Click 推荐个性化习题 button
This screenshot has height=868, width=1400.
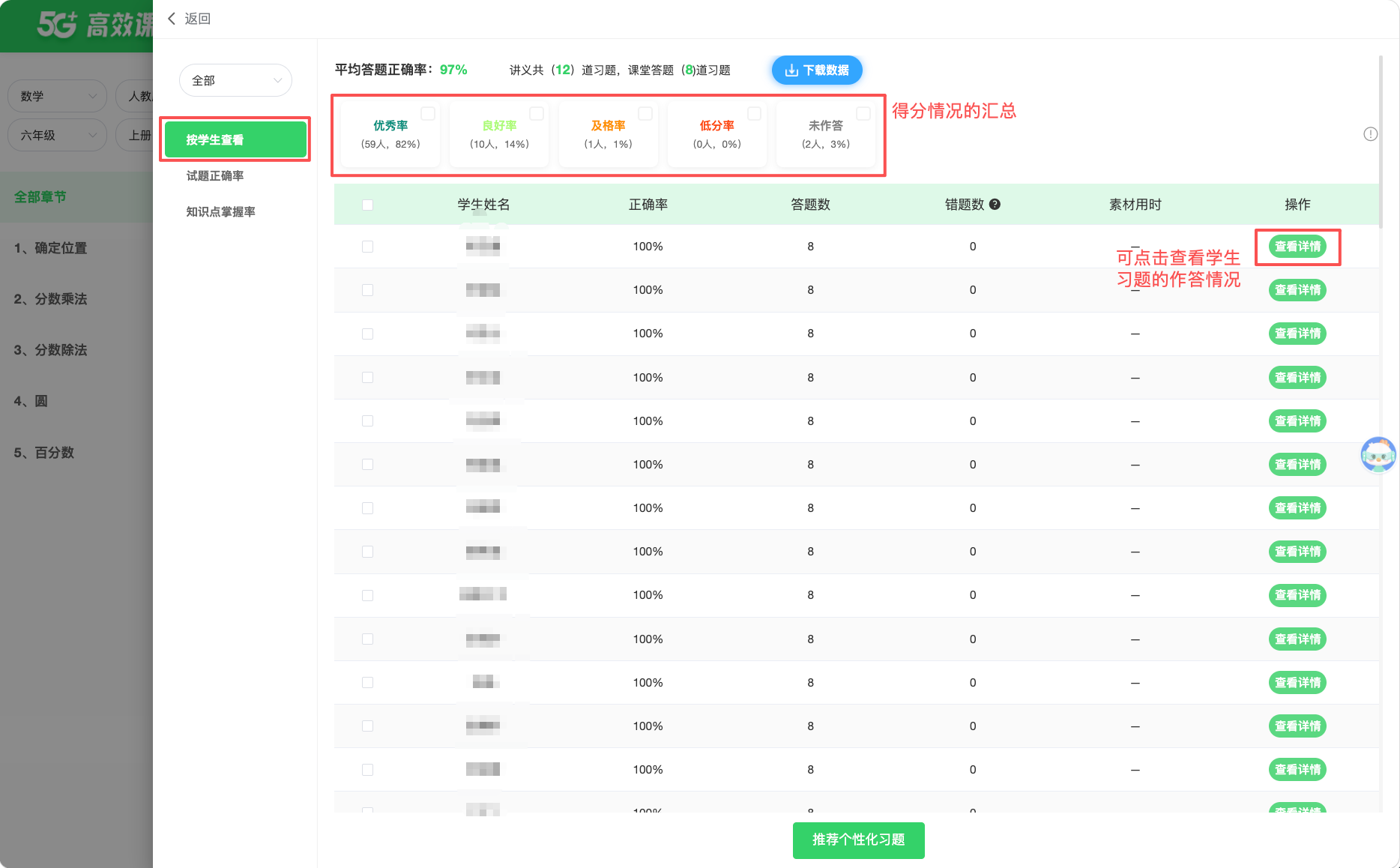coord(859,840)
